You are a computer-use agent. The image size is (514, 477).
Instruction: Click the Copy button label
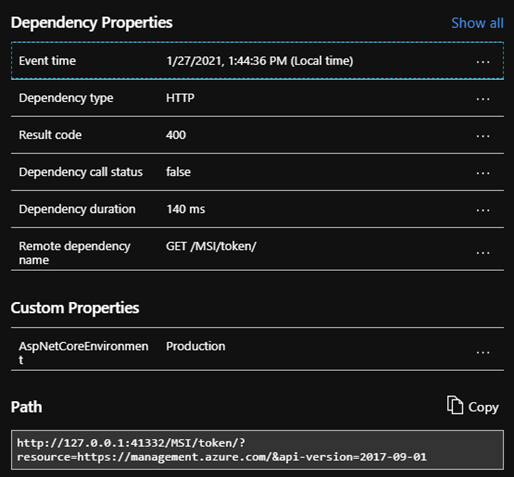pyautogui.click(x=483, y=407)
